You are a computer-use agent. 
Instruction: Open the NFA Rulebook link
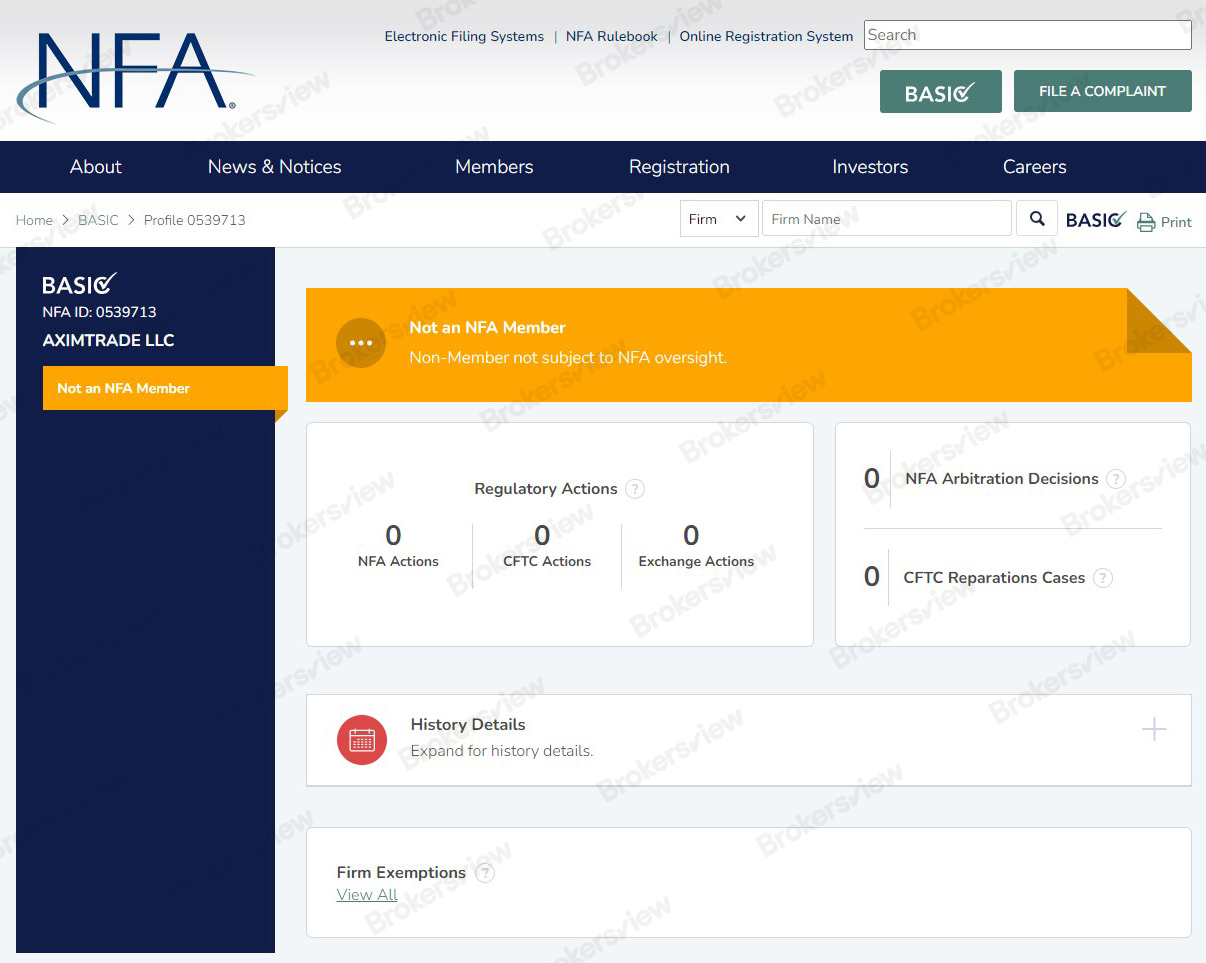(x=611, y=36)
